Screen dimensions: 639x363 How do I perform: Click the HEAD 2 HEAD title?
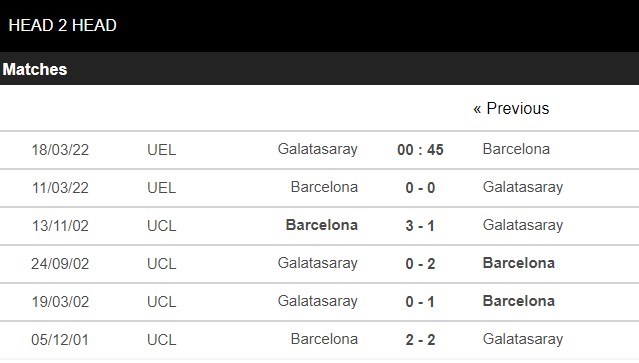62,25
